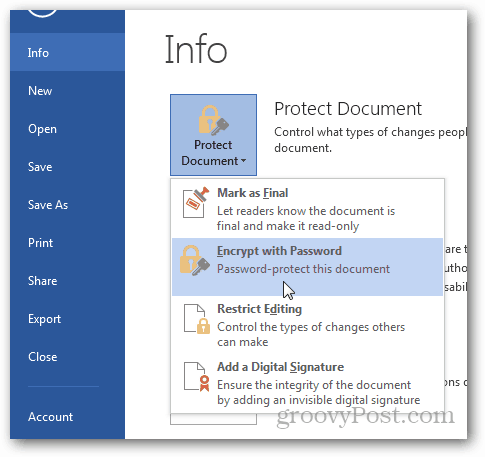Click 'Ensure the integrity of the document' text
This screenshot has height=457, width=485.
pos(314,385)
